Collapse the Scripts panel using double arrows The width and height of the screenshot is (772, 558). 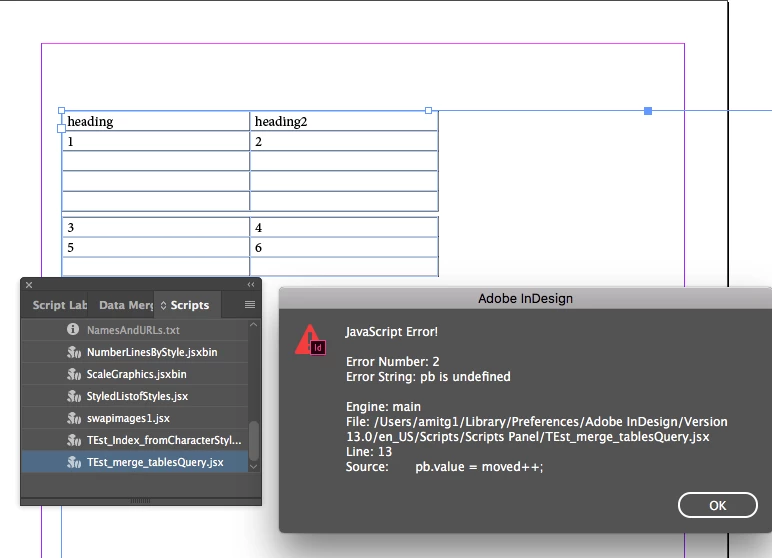point(251,285)
